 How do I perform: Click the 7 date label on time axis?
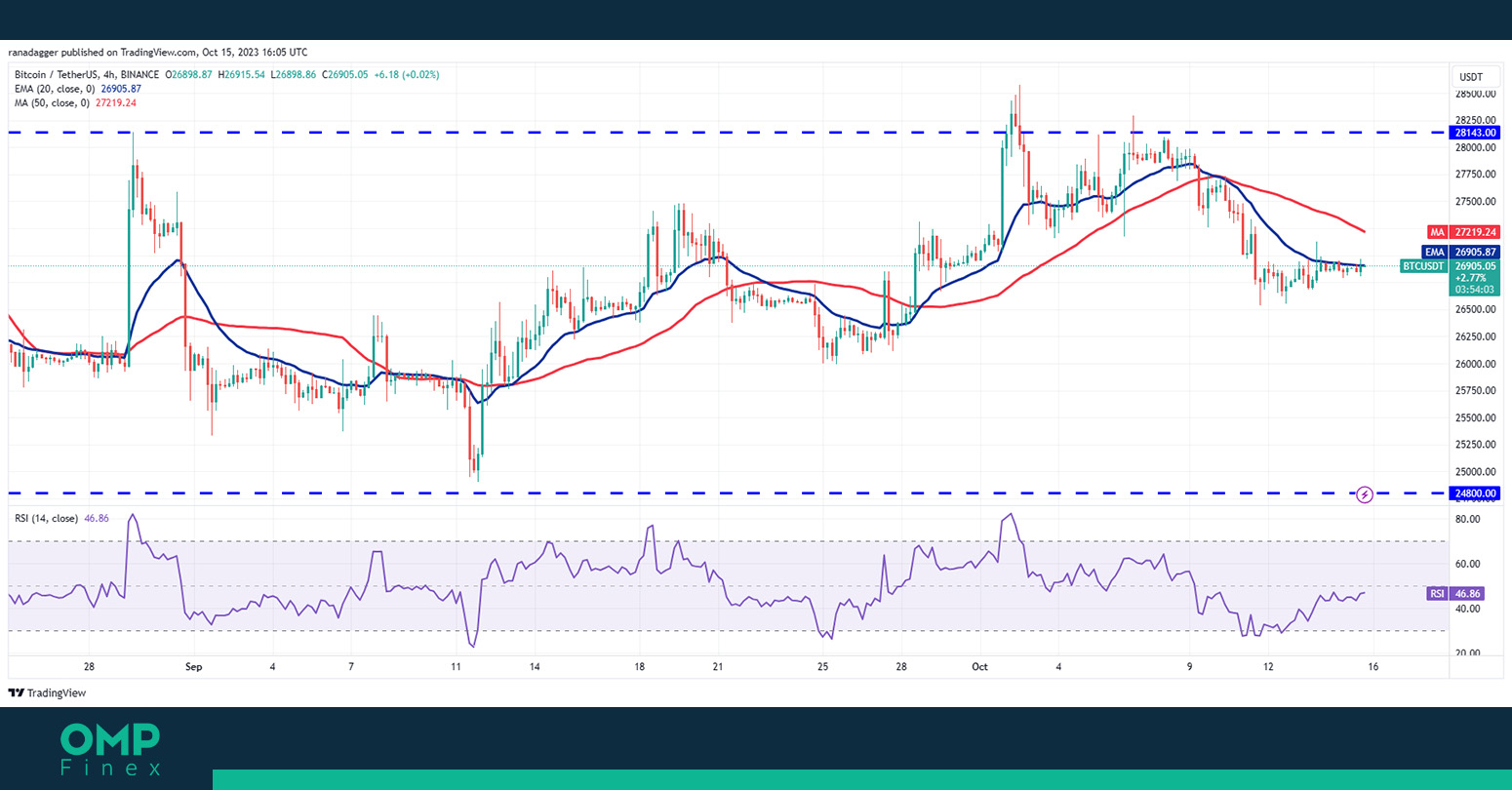(x=351, y=667)
